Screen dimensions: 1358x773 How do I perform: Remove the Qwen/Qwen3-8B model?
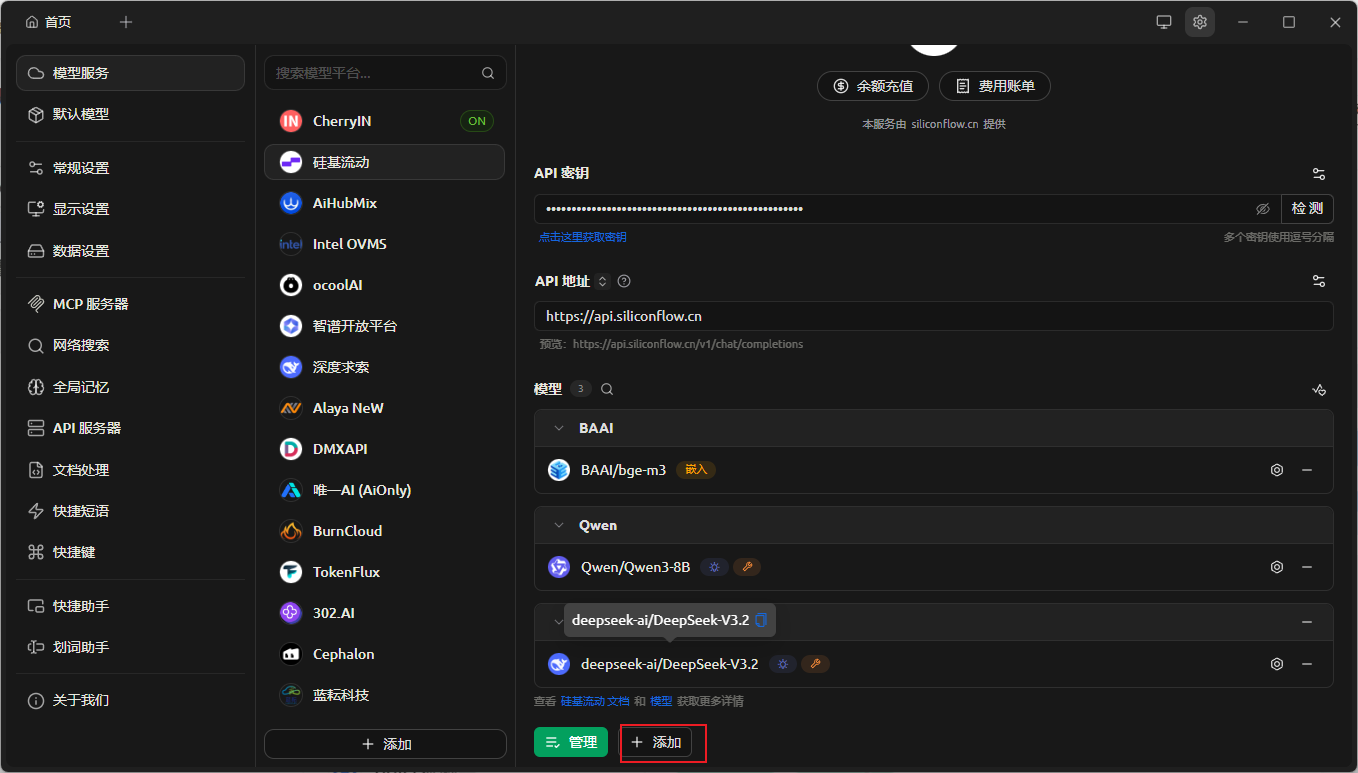coord(1307,567)
